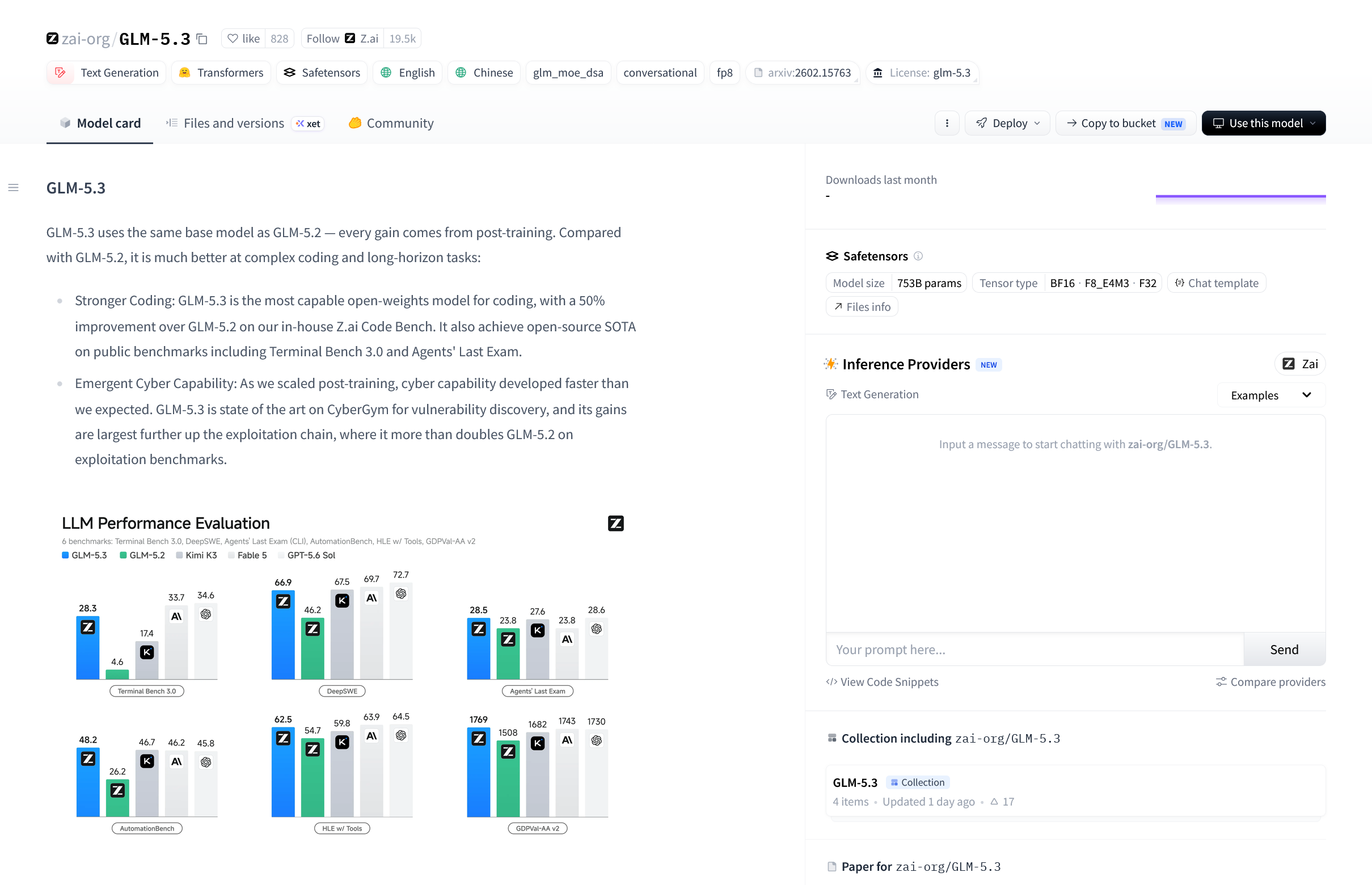
Task: Click the heart like icon
Action: coord(233,39)
